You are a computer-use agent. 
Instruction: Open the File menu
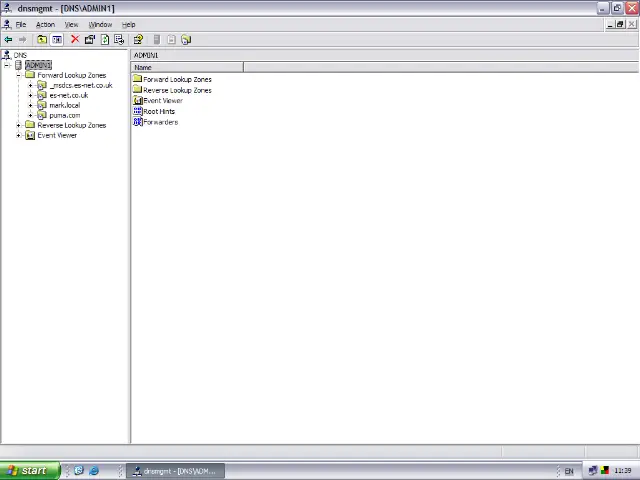pyautogui.click(x=21, y=24)
